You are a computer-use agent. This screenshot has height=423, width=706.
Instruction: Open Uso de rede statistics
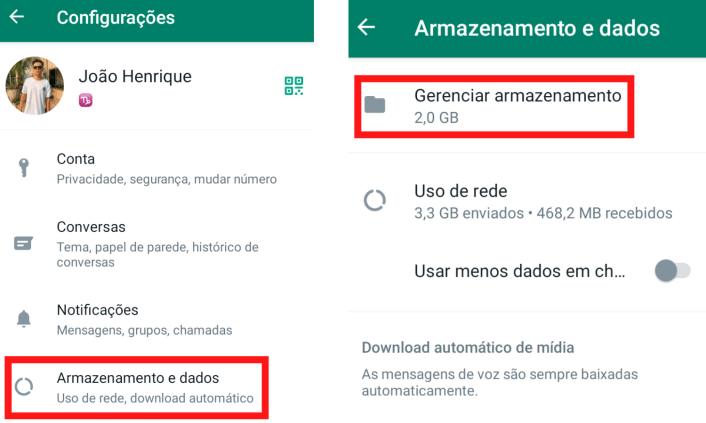point(527,201)
